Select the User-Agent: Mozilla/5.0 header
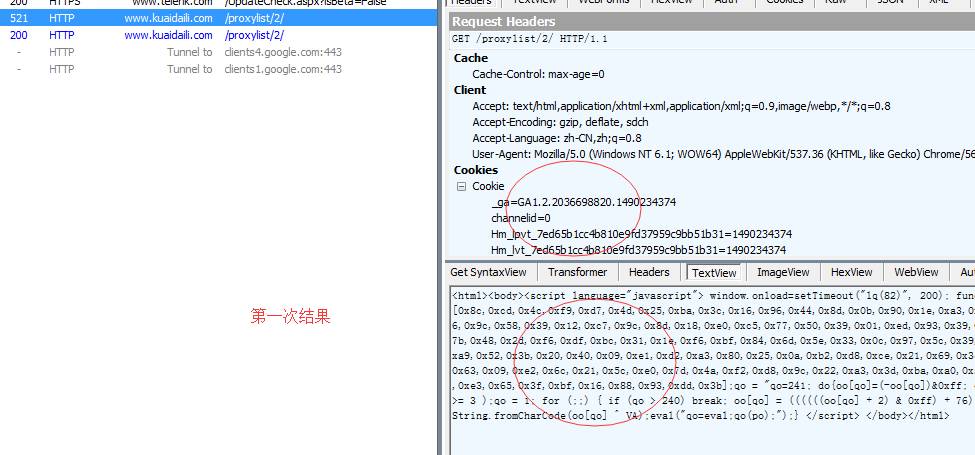This screenshot has width=975, height=455. pyautogui.click(x=723, y=154)
